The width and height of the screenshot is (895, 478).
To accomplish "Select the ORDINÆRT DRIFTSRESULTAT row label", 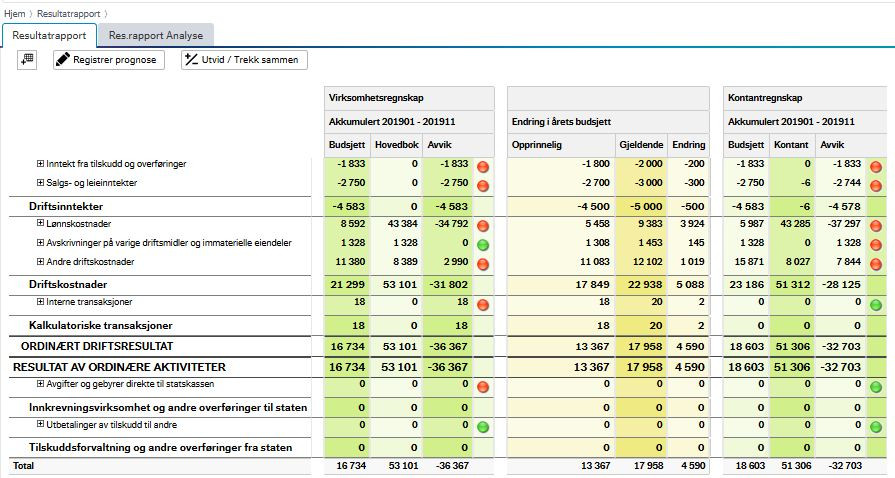I will tap(97, 346).
